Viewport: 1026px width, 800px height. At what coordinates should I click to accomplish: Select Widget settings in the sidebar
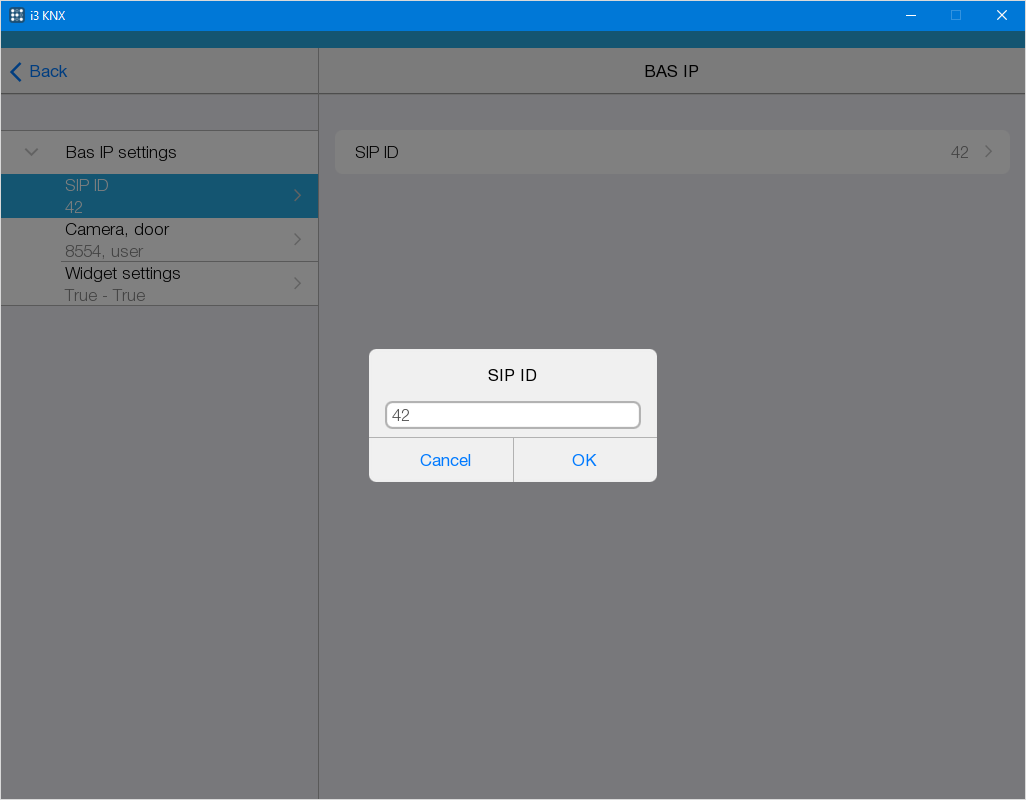coord(160,283)
